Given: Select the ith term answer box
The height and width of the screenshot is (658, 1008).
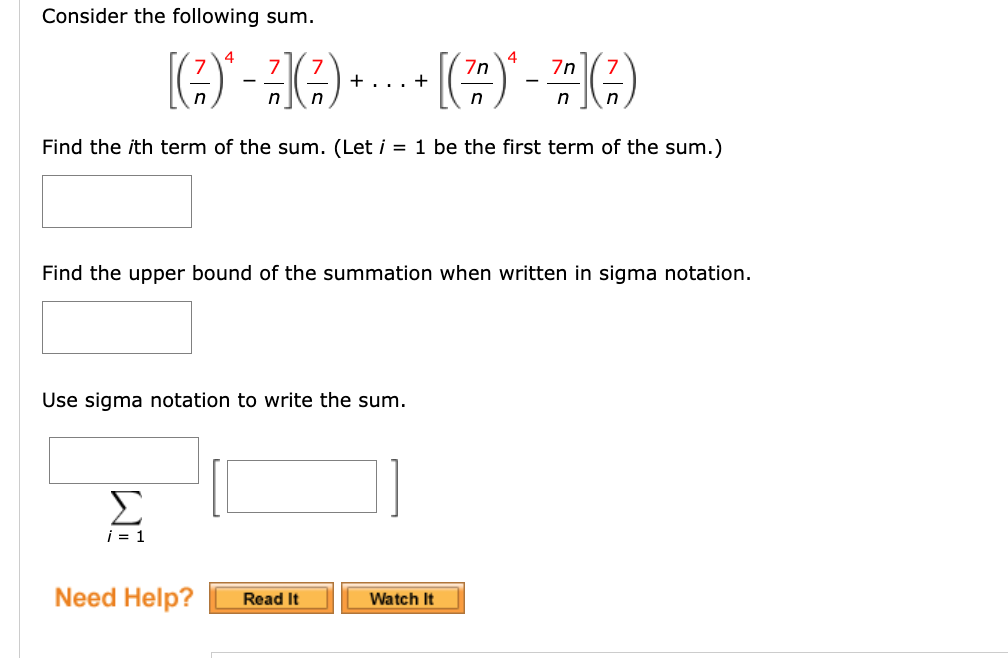Looking at the screenshot, I should [116, 201].
